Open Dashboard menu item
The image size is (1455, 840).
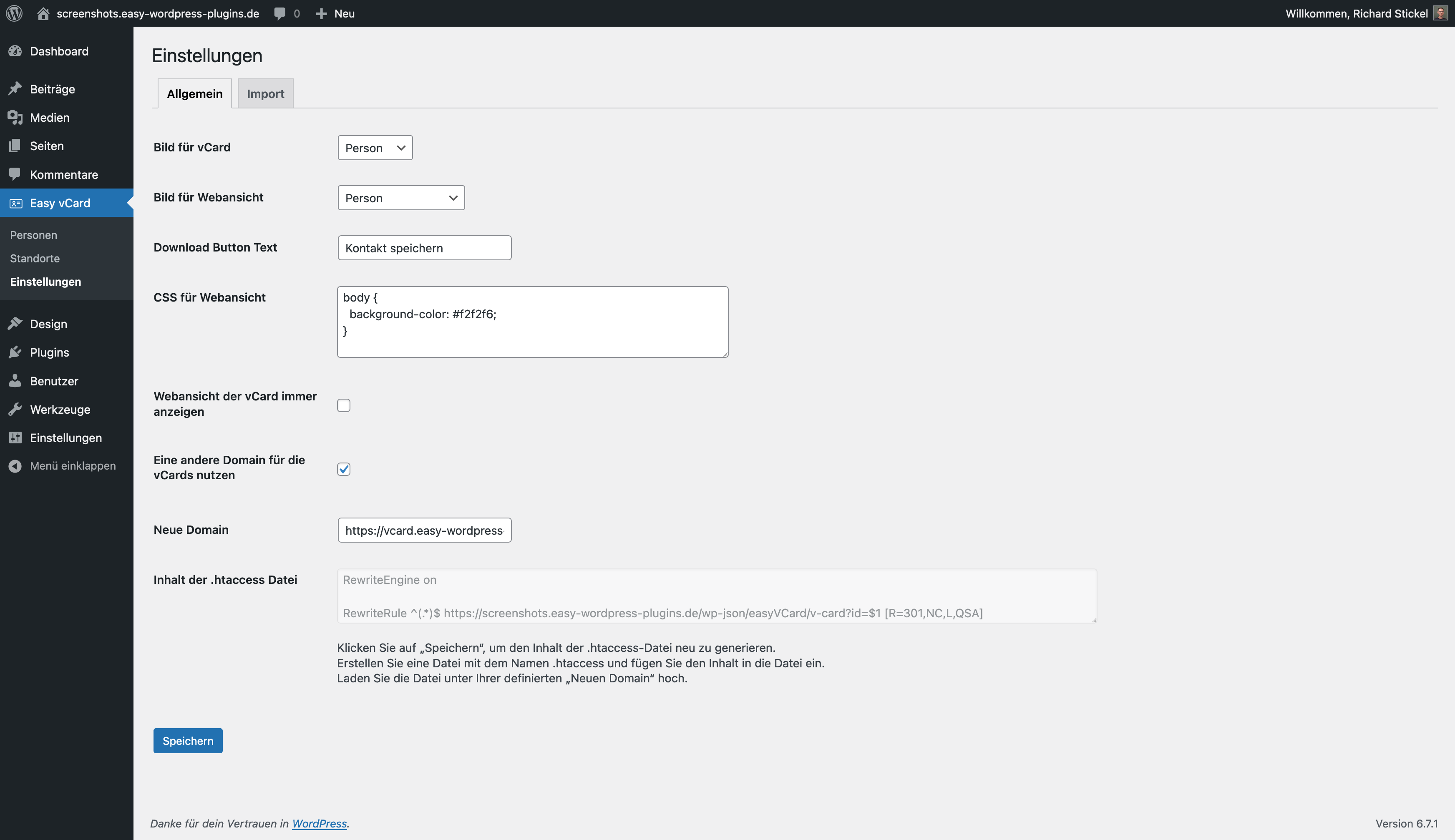[66, 51]
